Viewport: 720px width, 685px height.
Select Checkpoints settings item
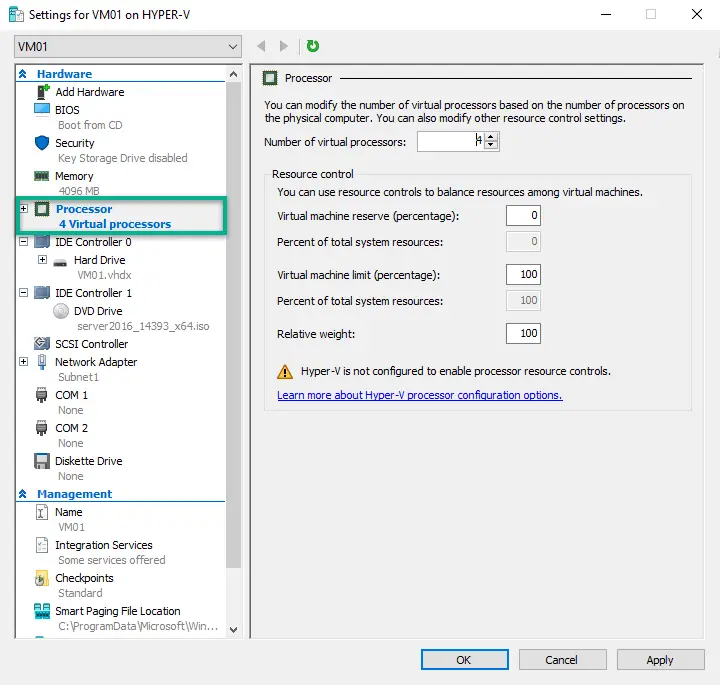pyautogui.click(x=84, y=578)
